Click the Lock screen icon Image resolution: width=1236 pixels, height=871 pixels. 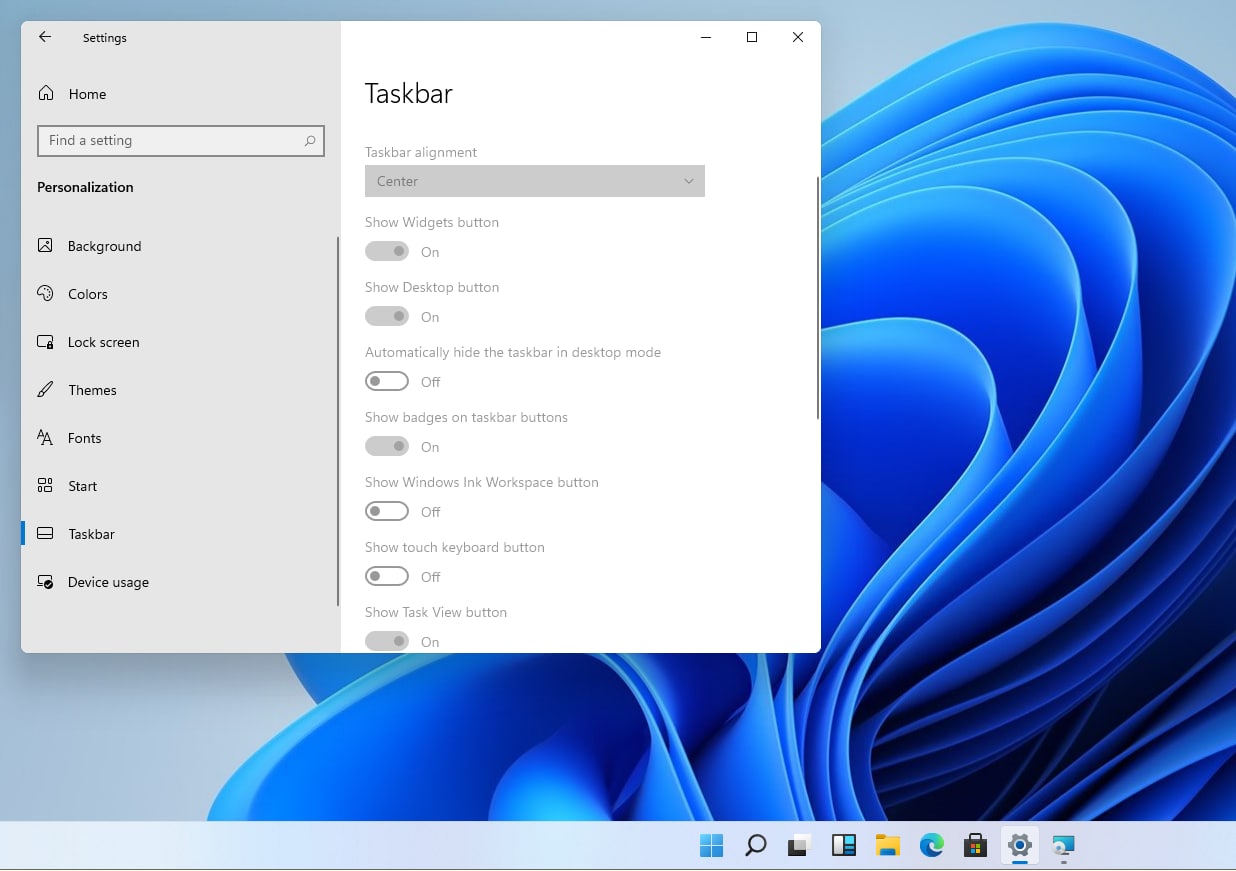[45, 341]
